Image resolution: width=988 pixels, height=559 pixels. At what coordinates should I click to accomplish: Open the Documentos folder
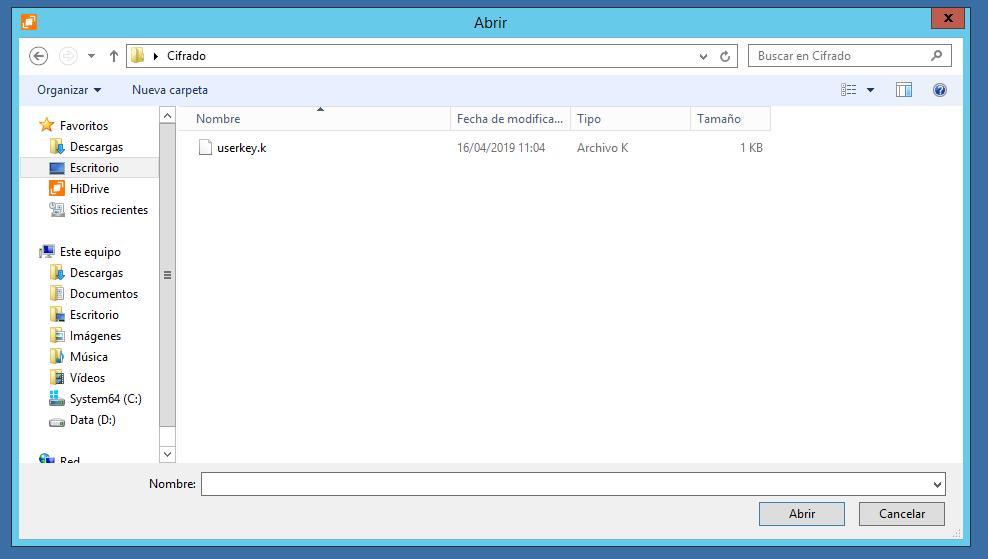tap(104, 294)
